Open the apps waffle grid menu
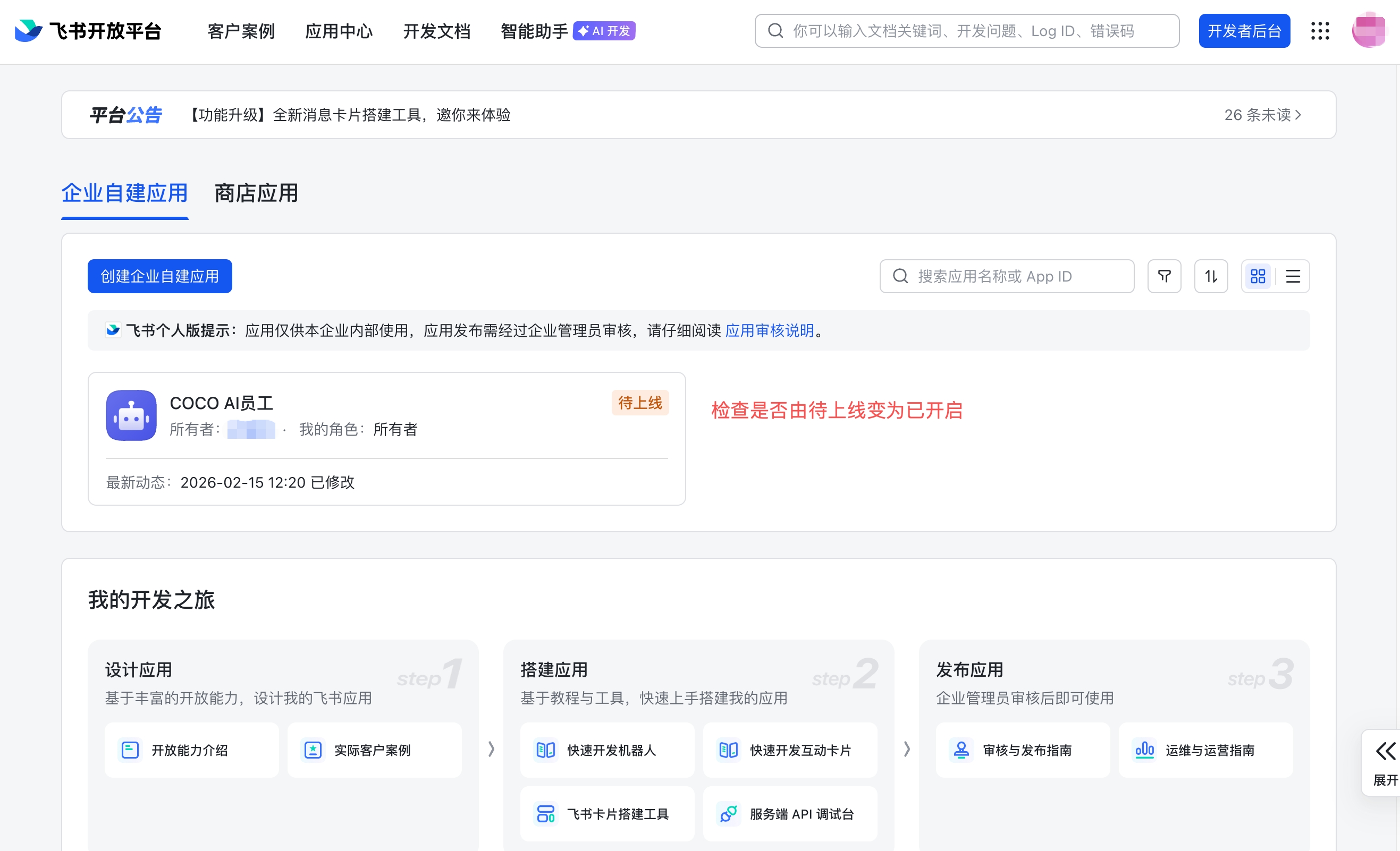This screenshot has width=1400, height=851. click(x=1320, y=31)
